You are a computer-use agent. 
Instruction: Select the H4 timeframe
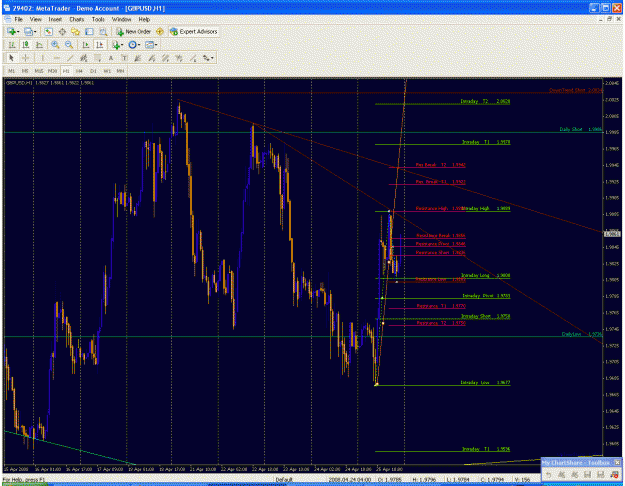pos(79,71)
